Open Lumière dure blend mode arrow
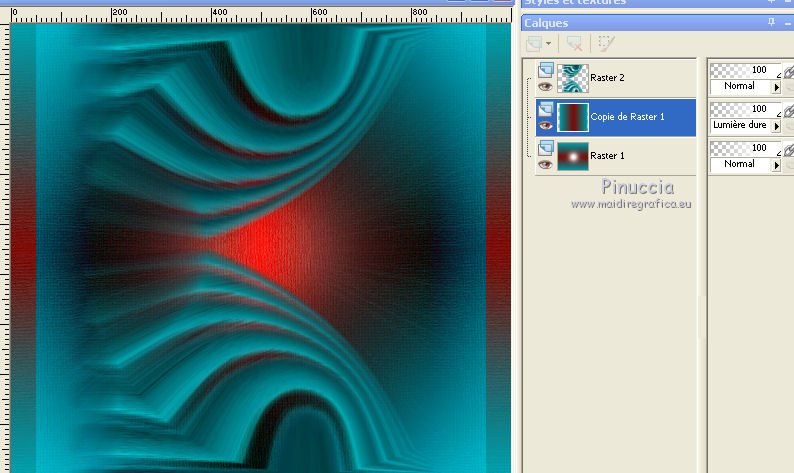This screenshot has height=473, width=794. tap(776, 126)
